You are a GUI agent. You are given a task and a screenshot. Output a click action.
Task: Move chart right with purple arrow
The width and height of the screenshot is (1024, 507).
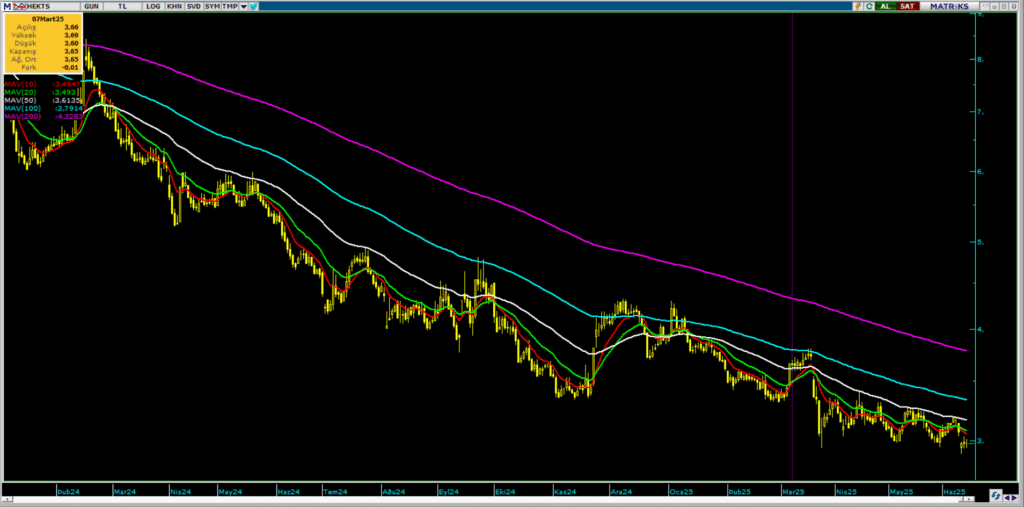pos(1015,498)
